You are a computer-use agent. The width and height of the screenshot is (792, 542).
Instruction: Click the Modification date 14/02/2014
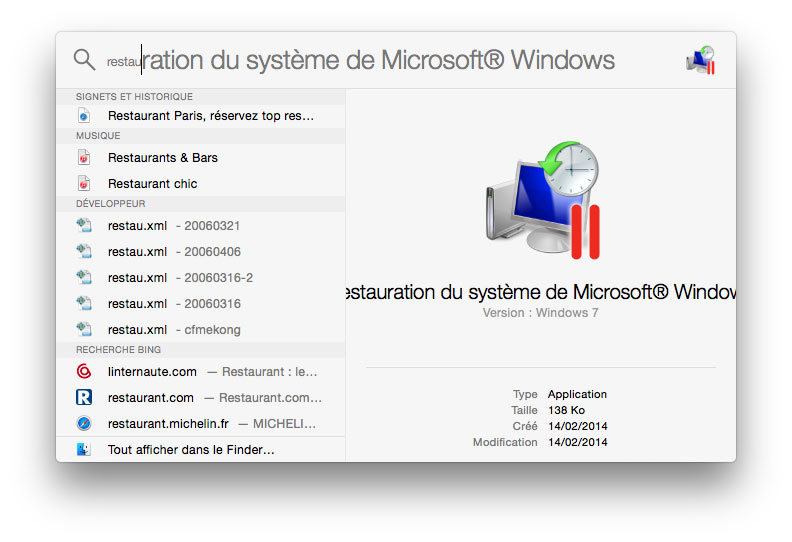[578, 442]
